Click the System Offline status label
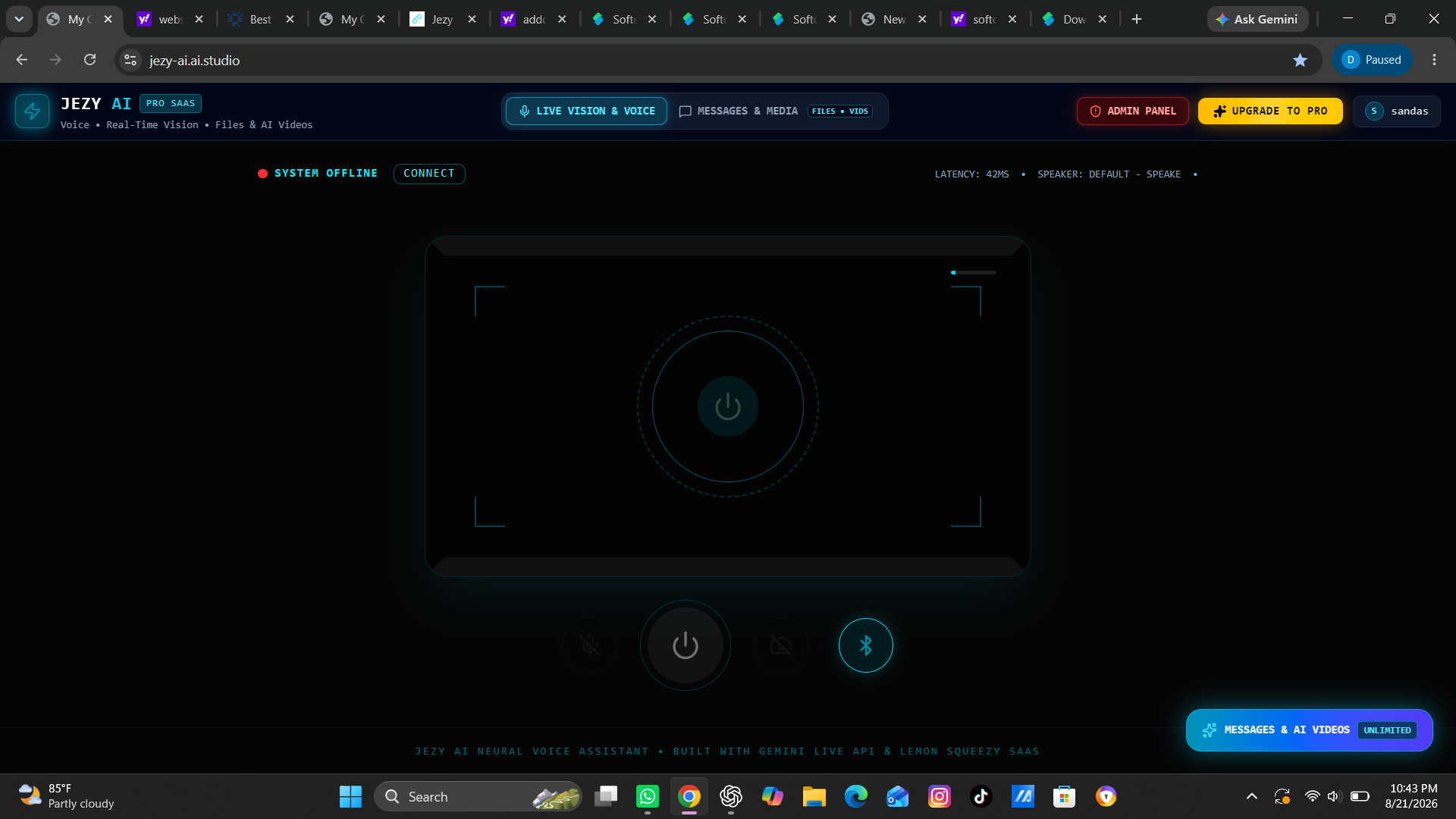 (326, 174)
